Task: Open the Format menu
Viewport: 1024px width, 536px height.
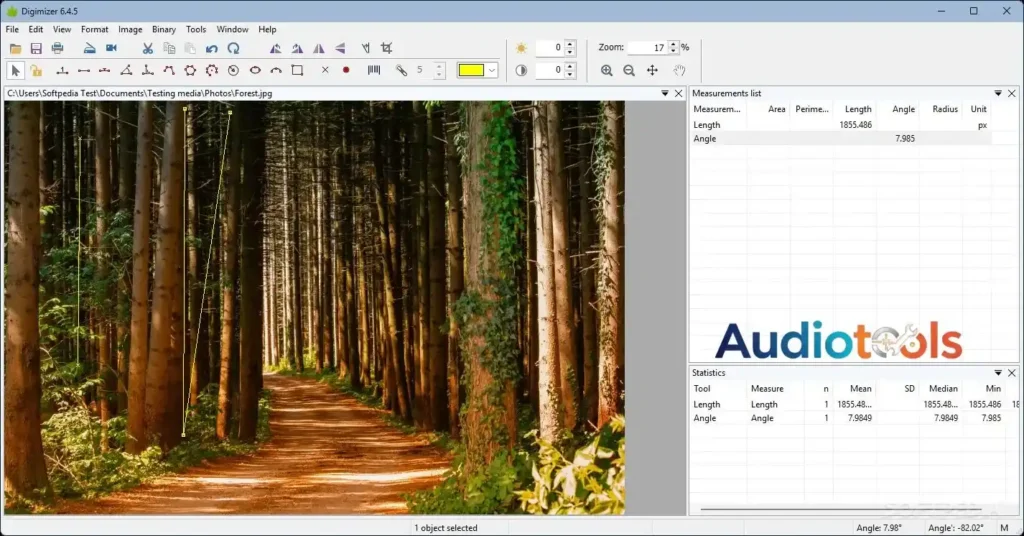Action: click(x=95, y=29)
